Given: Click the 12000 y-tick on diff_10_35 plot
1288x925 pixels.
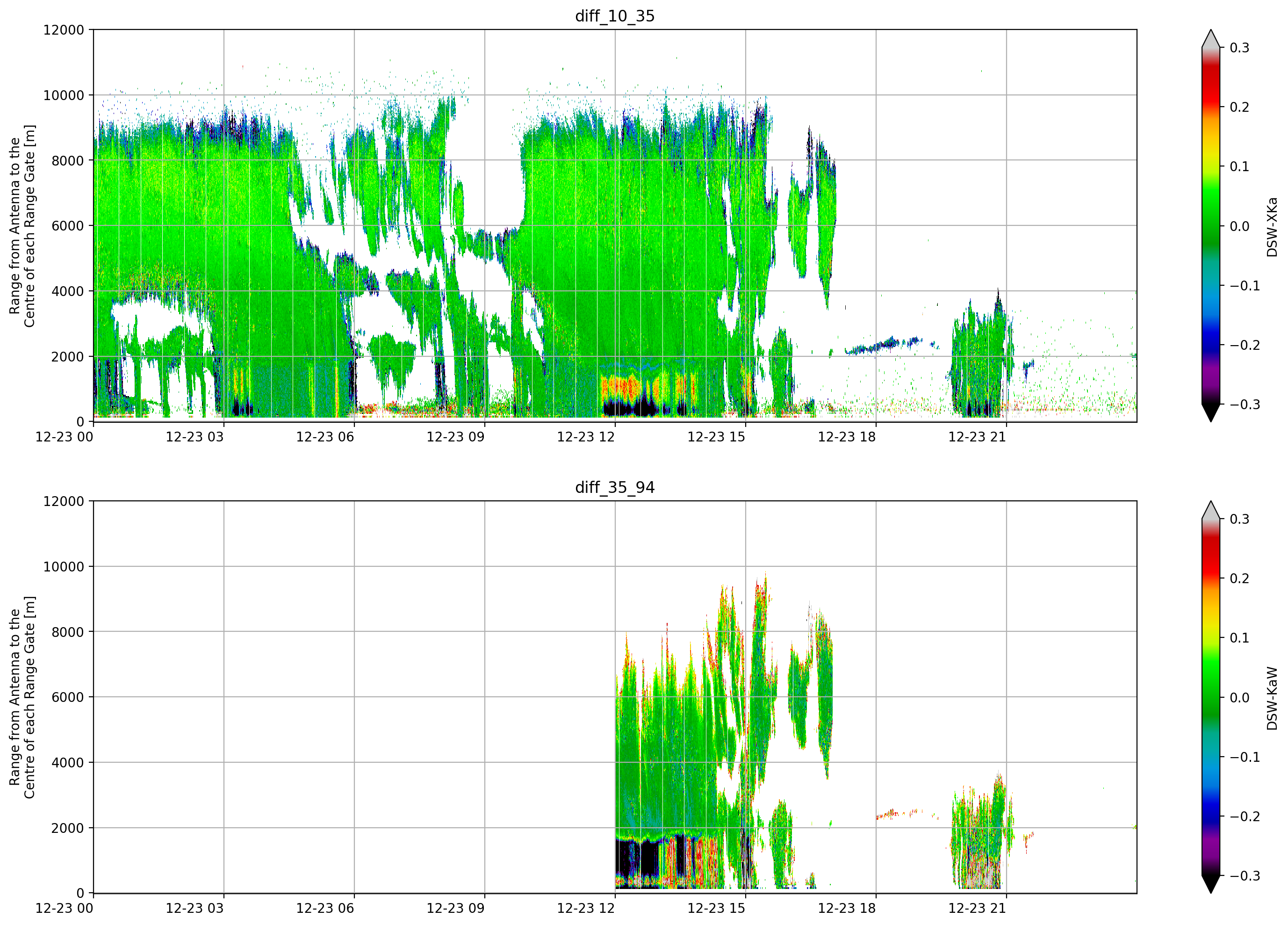Looking at the screenshot, I should (64, 30).
